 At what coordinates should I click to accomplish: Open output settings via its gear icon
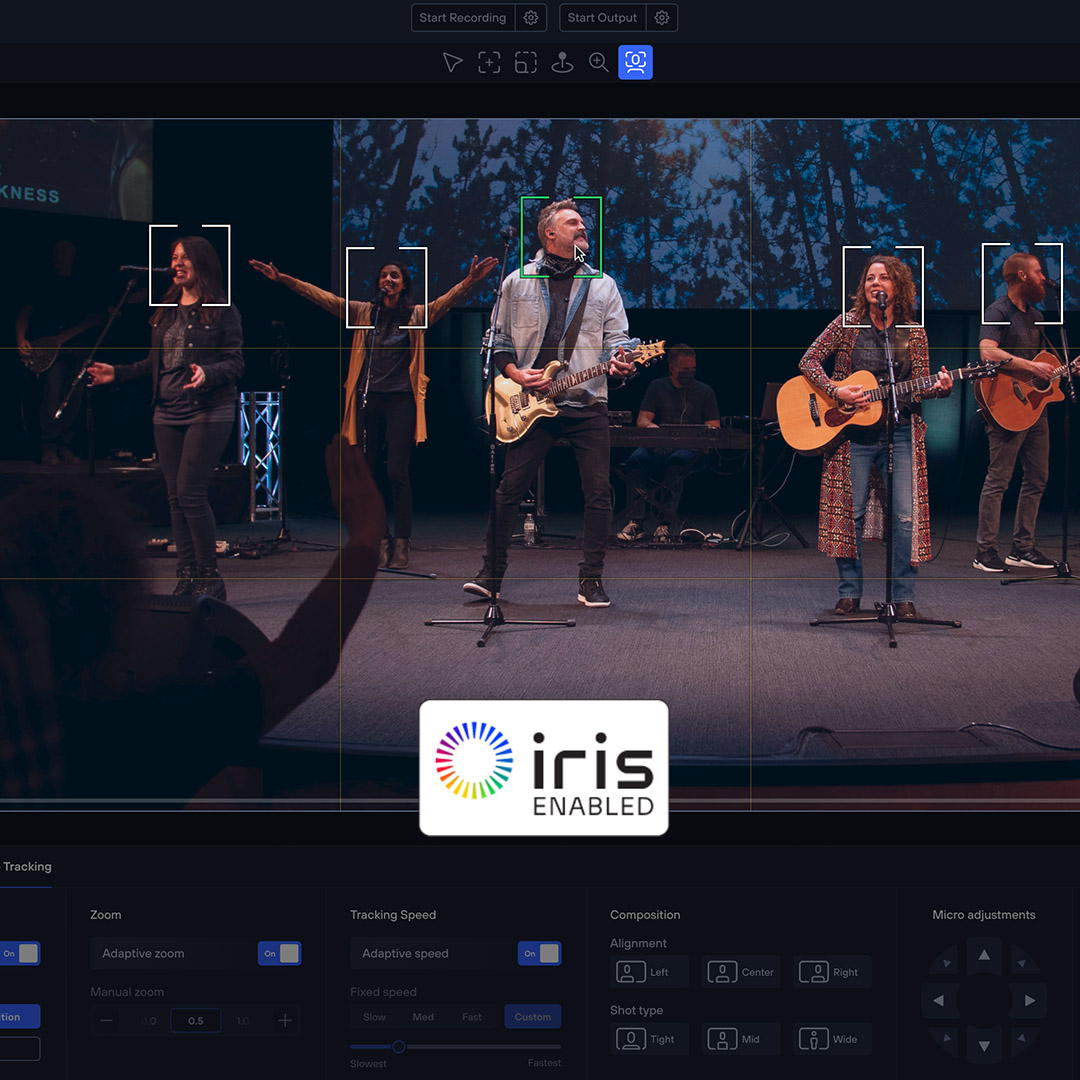661,18
